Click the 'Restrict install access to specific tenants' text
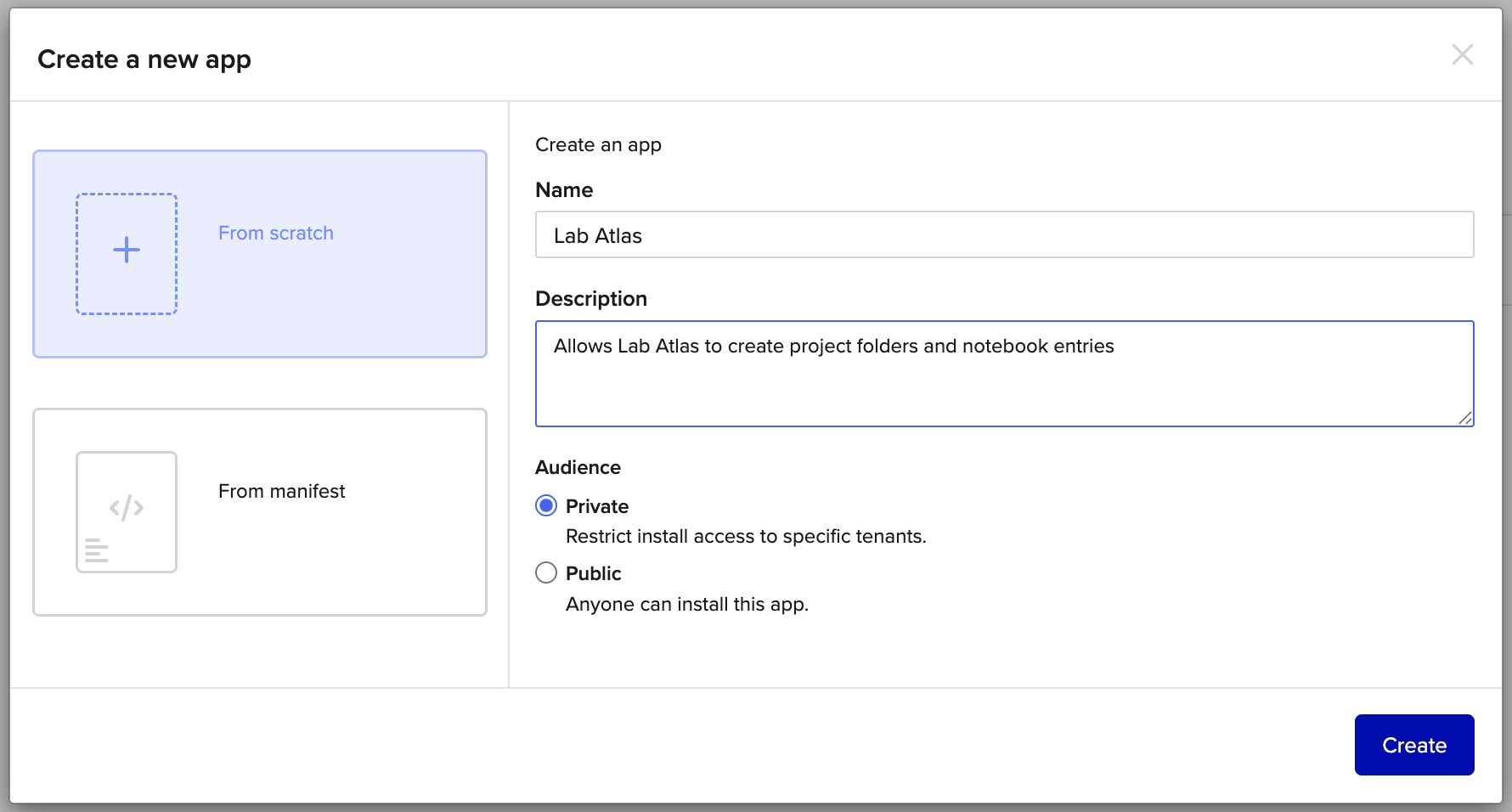This screenshot has height=812, width=1512. coord(746,537)
